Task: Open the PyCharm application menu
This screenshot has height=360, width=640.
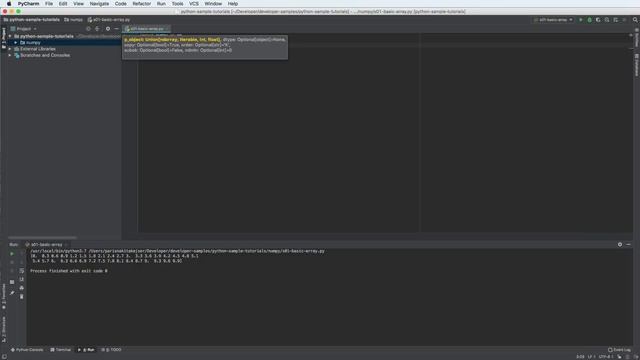Action: (28, 4)
